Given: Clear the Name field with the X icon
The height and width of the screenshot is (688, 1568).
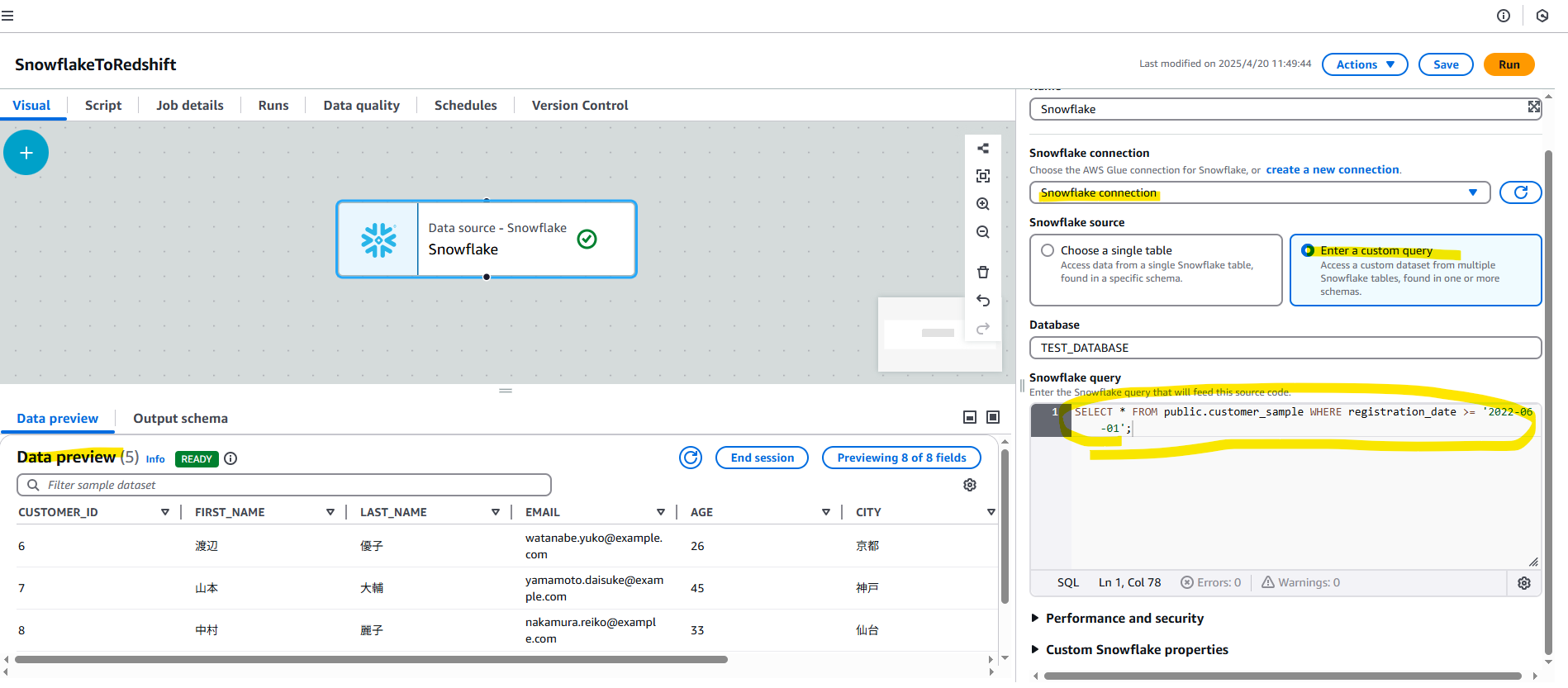Looking at the screenshot, I should click(1533, 107).
